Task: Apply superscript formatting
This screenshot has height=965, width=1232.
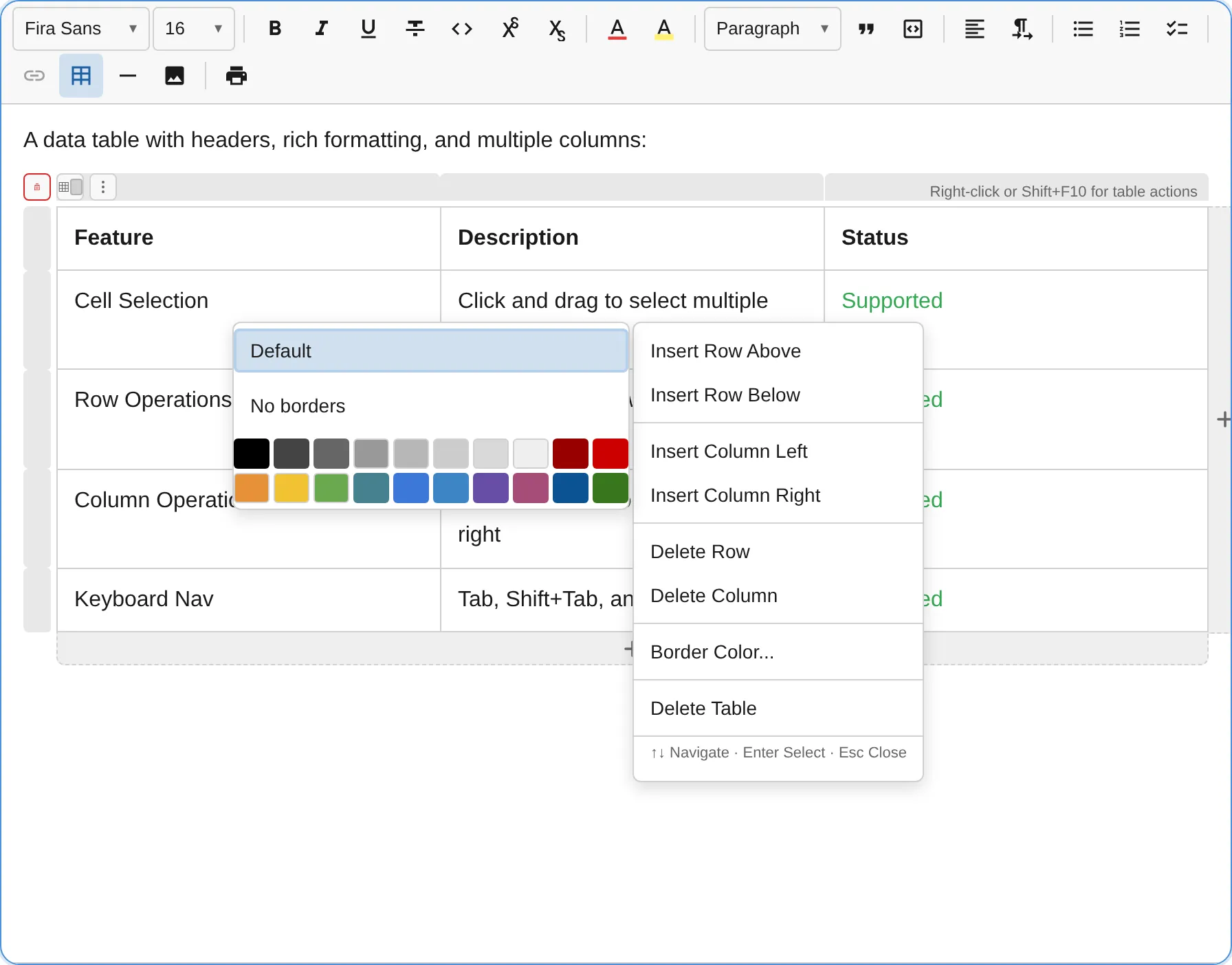Action: 509,29
